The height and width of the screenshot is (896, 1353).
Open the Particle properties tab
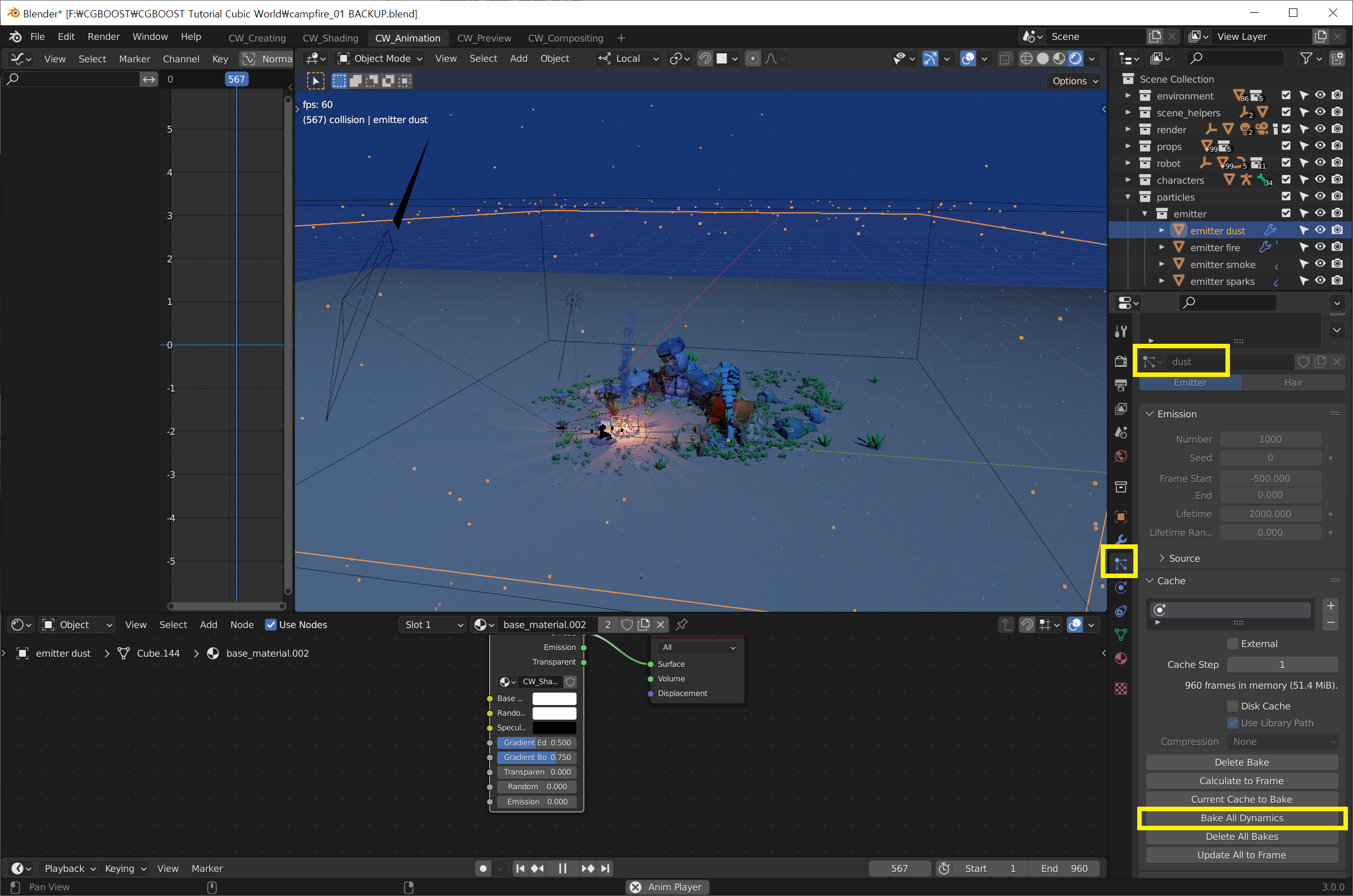pos(1120,564)
